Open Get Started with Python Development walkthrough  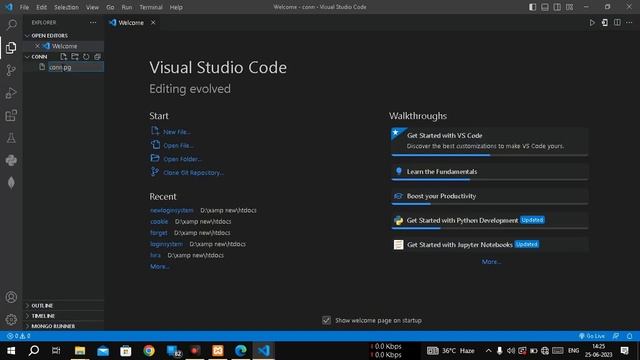(489, 220)
